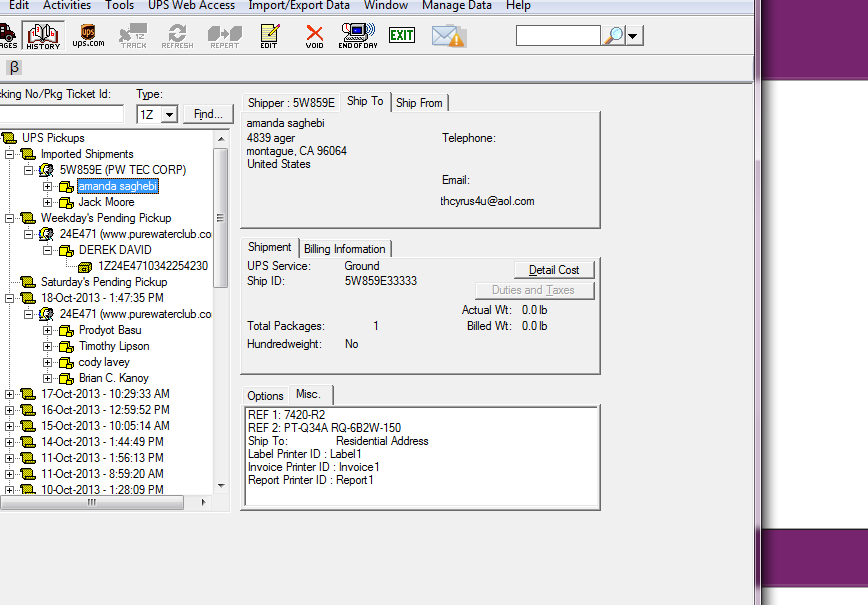This screenshot has width=868, height=605.
Task: Open the Activities menu
Action: coord(67,6)
